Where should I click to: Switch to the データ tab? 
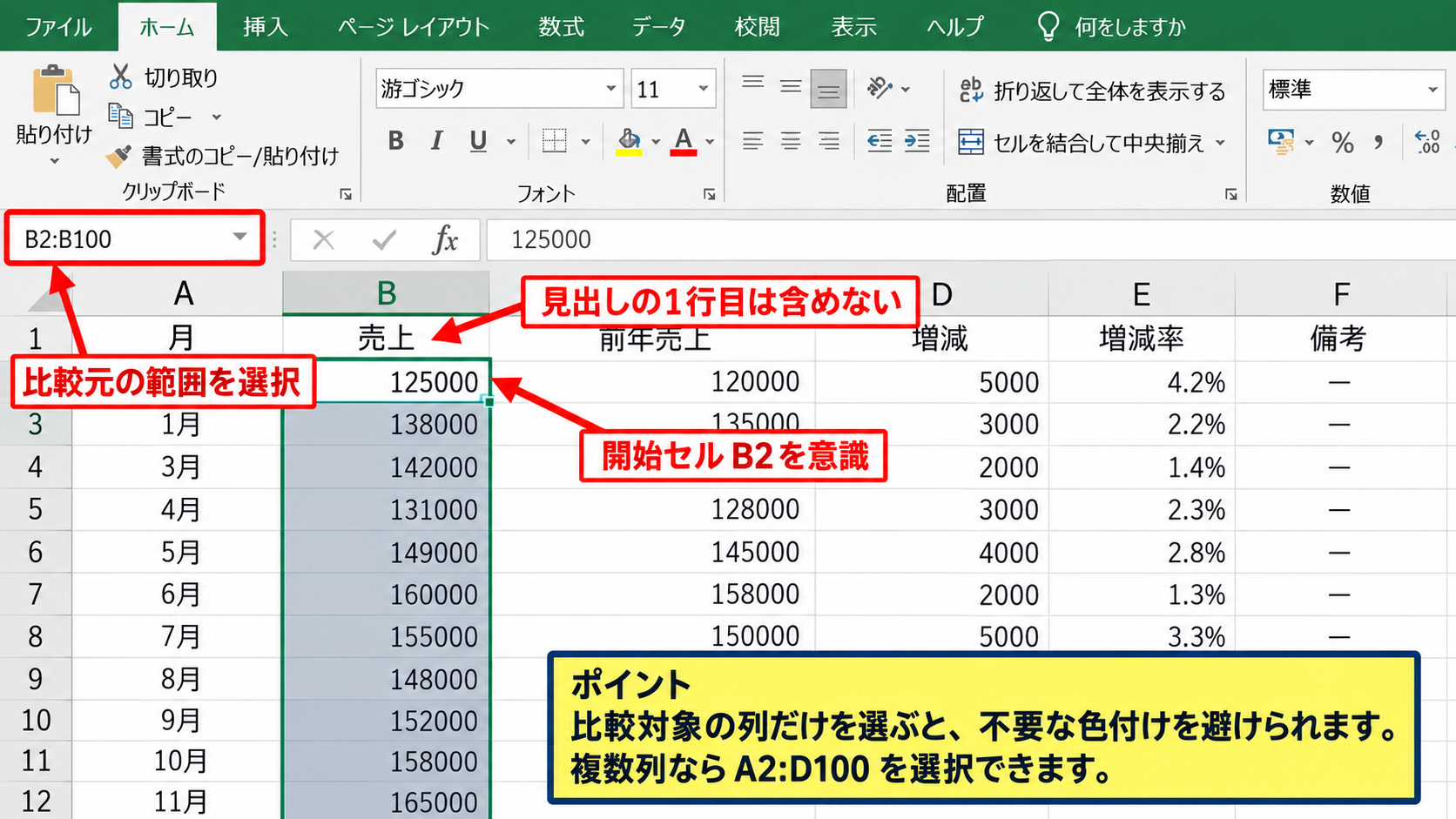pyautogui.click(x=658, y=27)
